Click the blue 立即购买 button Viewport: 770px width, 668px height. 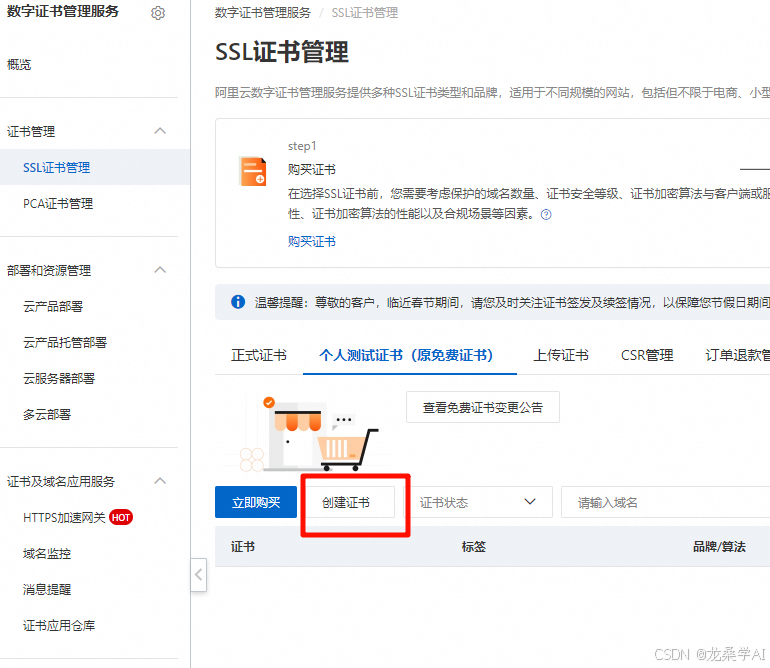coord(256,502)
